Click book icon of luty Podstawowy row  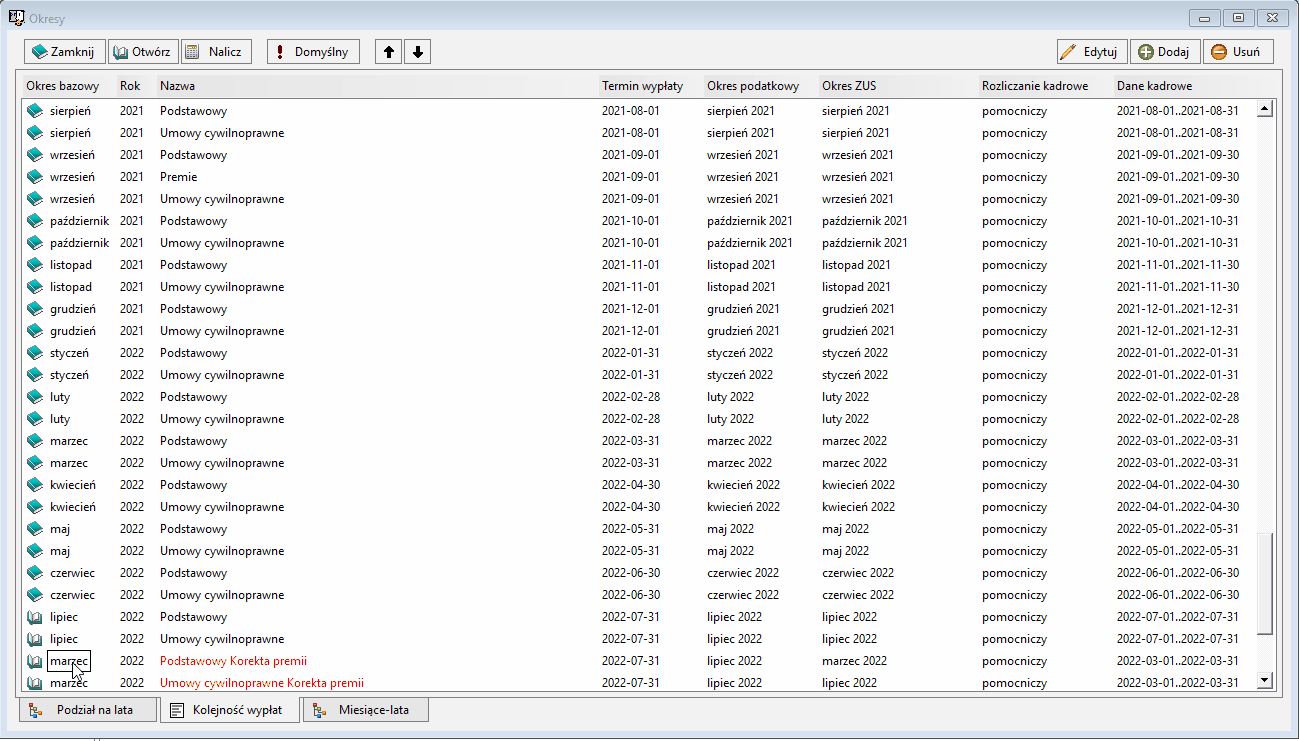coord(35,397)
